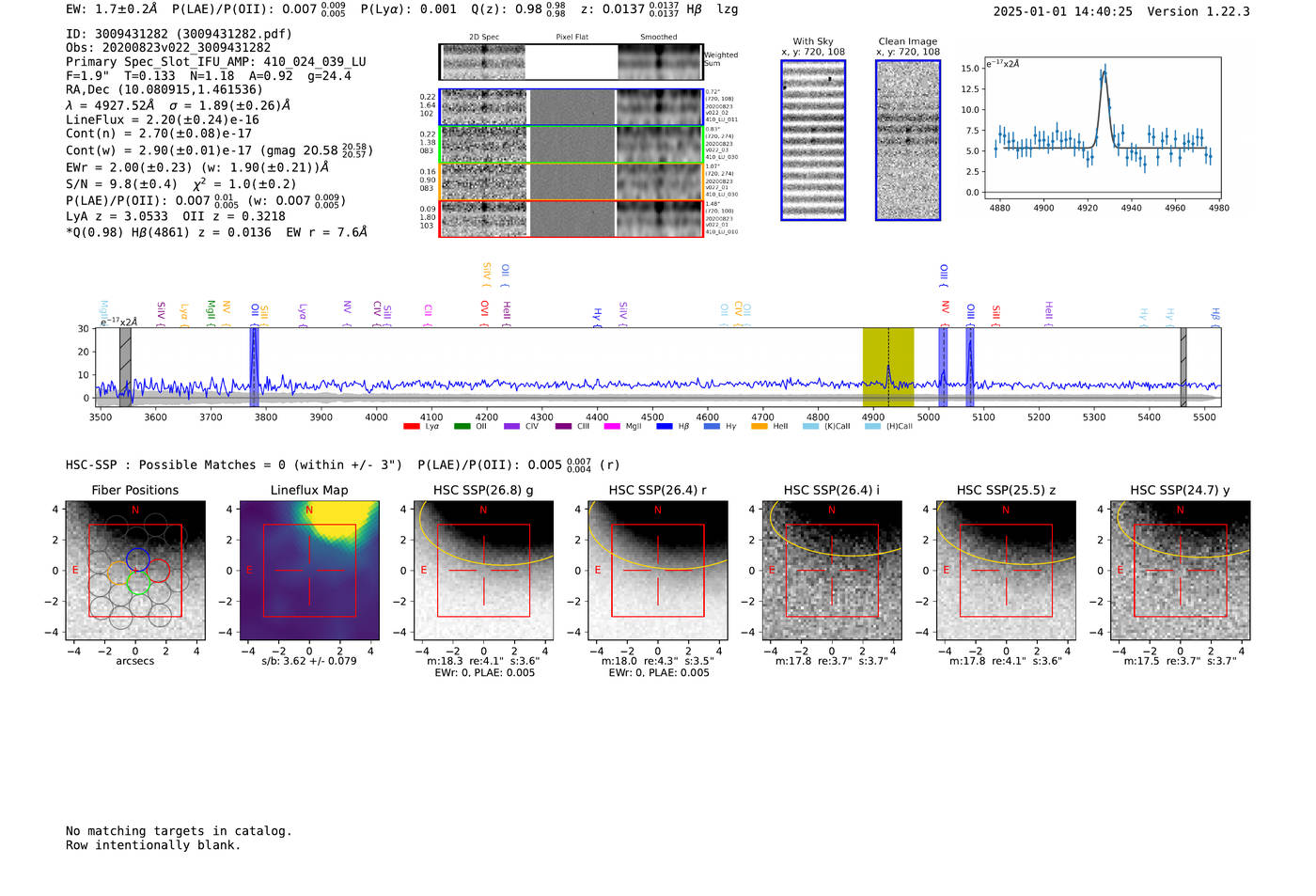Select the blue-bordered 2D spectrum fiber row

coord(571,107)
